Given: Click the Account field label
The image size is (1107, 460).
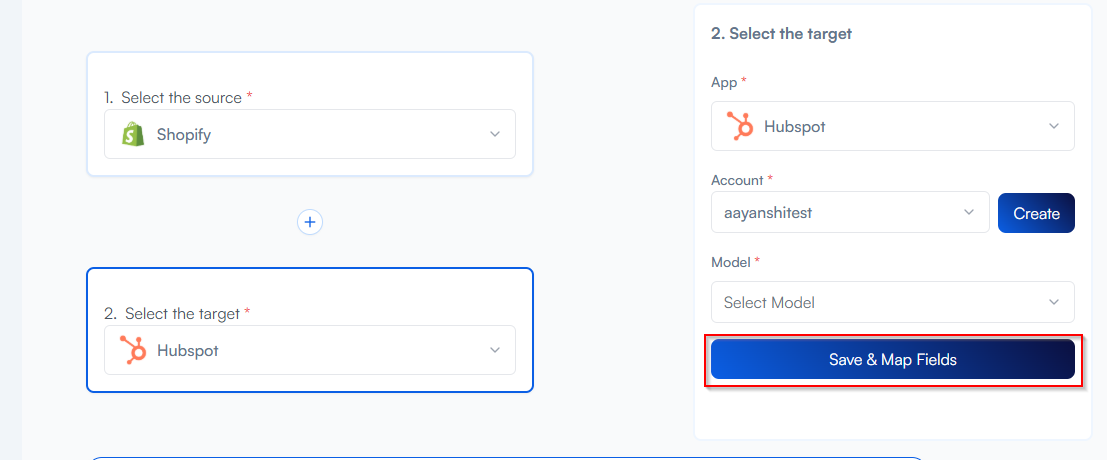Looking at the screenshot, I should tap(737, 180).
